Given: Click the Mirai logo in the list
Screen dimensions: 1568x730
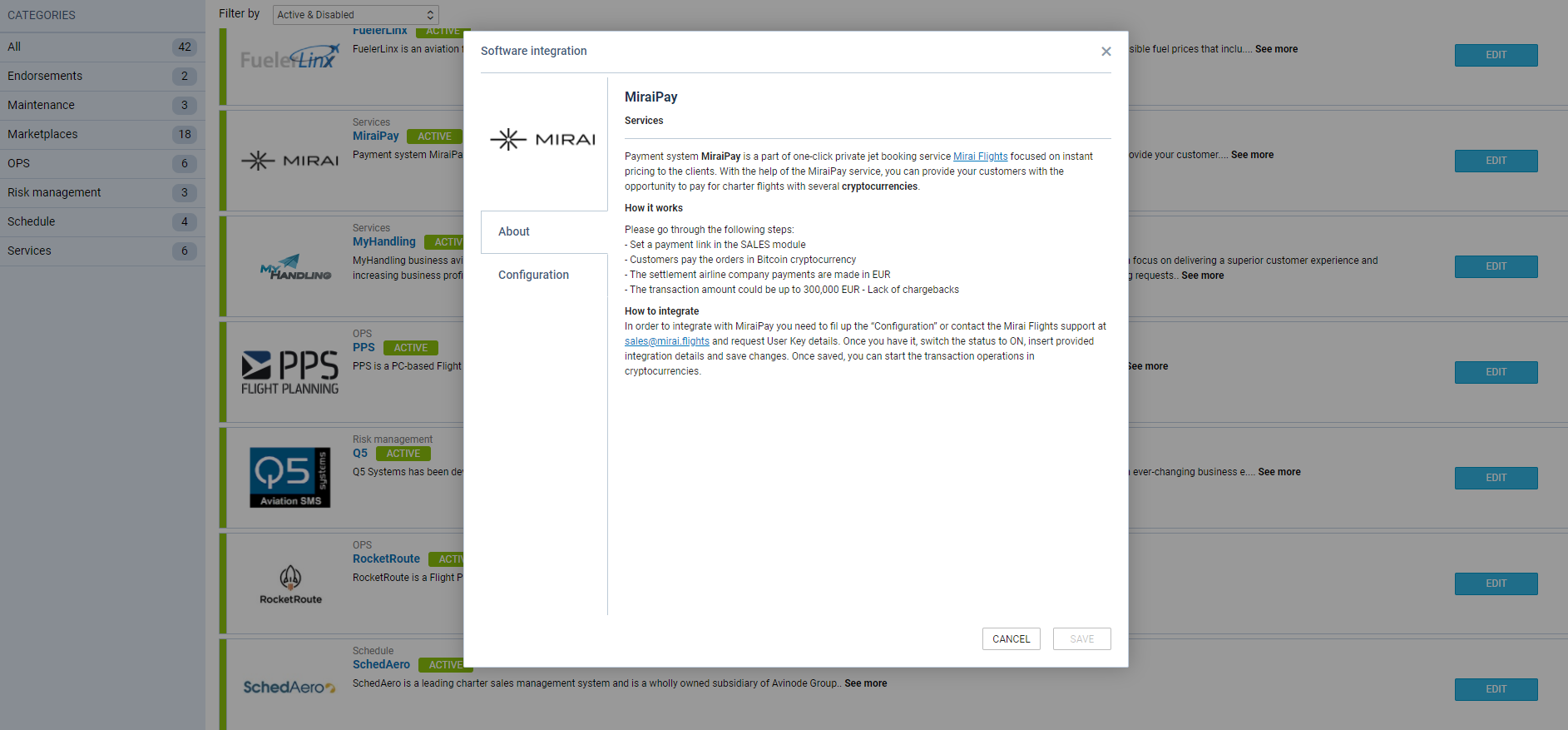Looking at the screenshot, I should pyautogui.click(x=289, y=161).
